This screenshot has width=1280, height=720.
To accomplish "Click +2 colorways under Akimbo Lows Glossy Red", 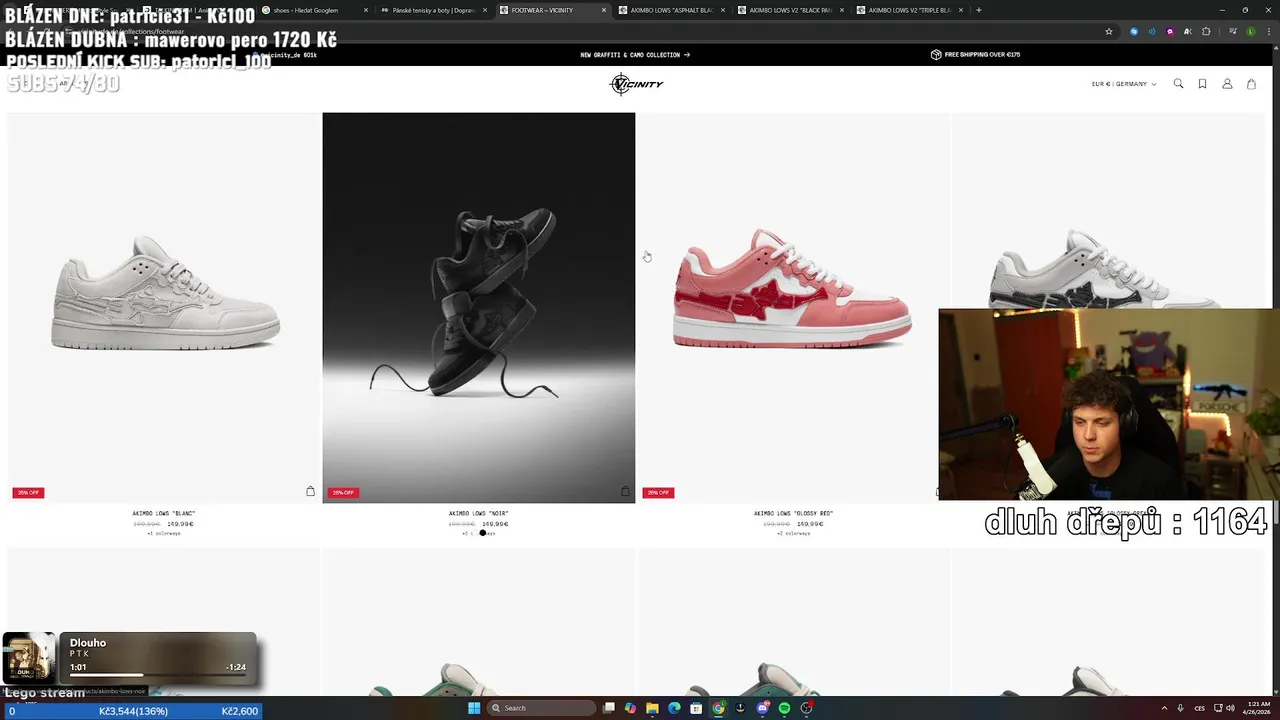I will pyautogui.click(x=794, y=533).
